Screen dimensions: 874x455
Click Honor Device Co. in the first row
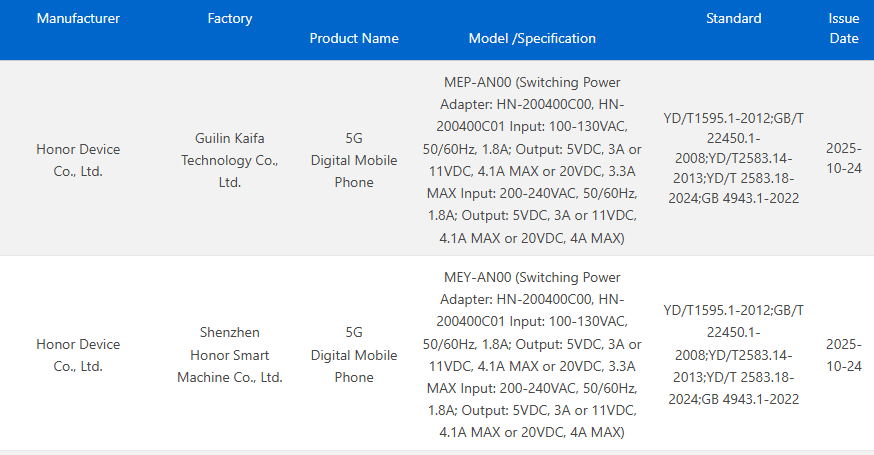pyautogui.click(x=78, y=160)
